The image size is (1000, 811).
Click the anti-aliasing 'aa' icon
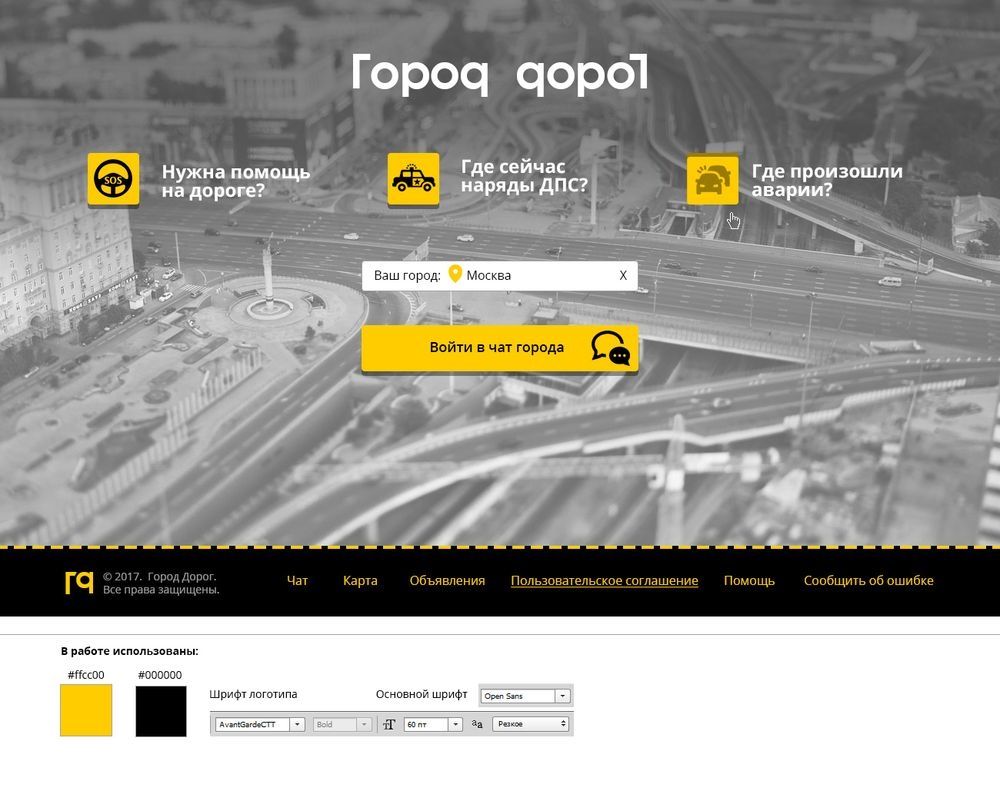(477, 724)
